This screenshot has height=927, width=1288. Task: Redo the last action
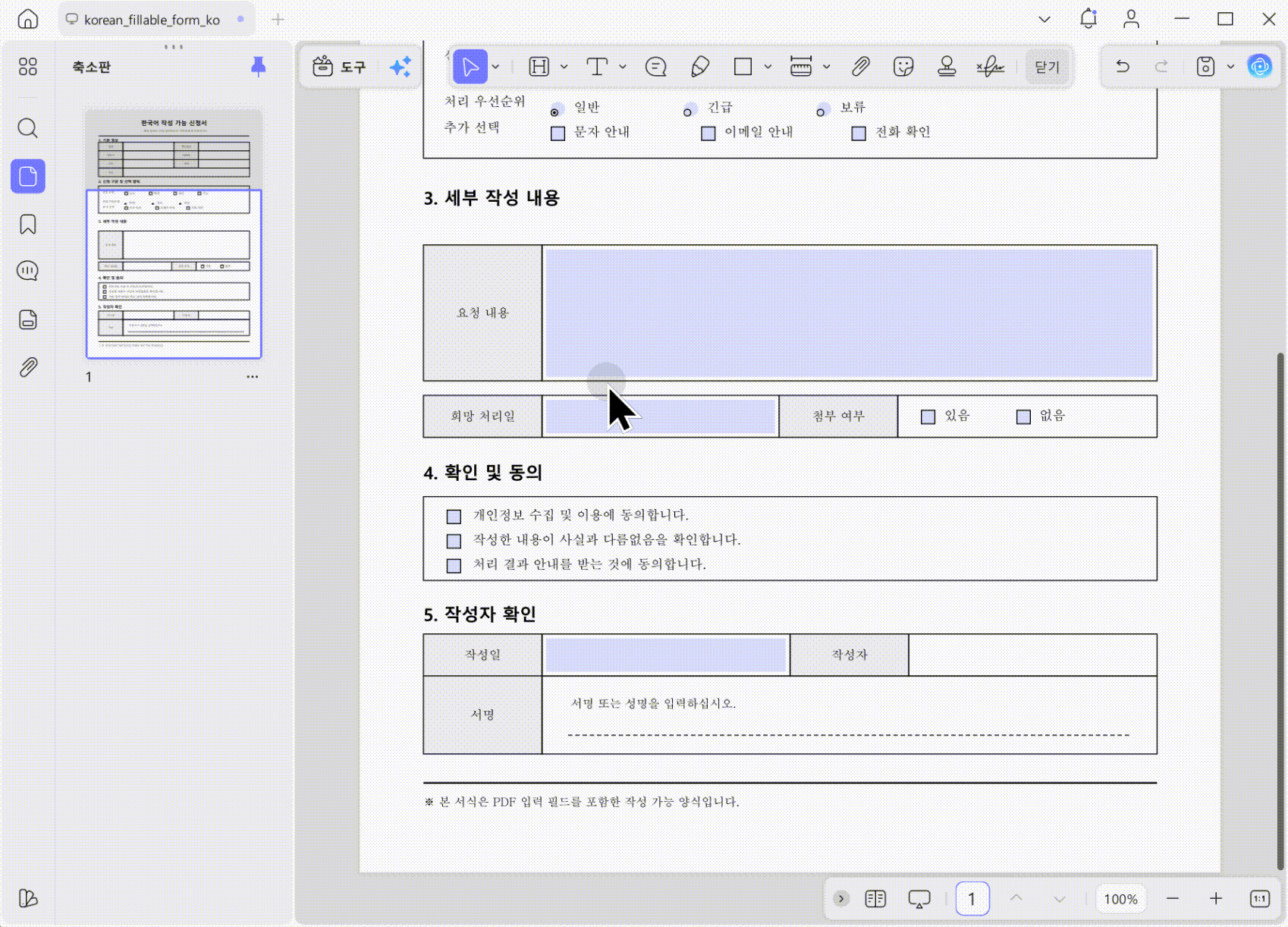point(1161,67)
